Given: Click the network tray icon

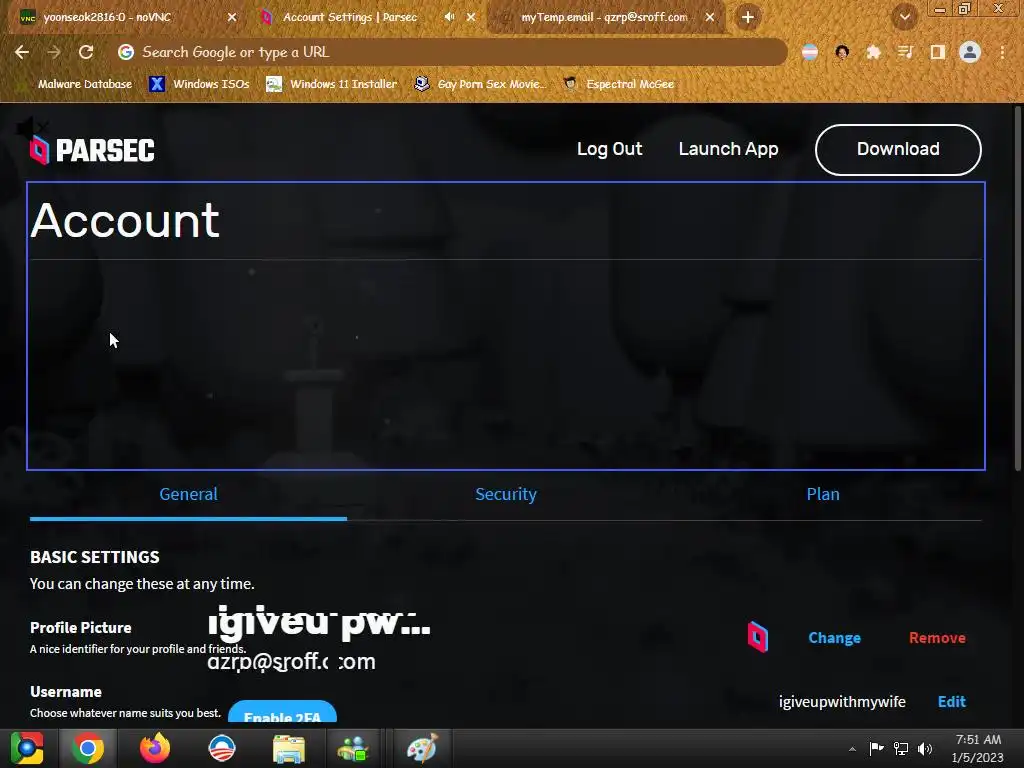Looking at the screenshot, I should pyautogui.click(x=901, y=748).
